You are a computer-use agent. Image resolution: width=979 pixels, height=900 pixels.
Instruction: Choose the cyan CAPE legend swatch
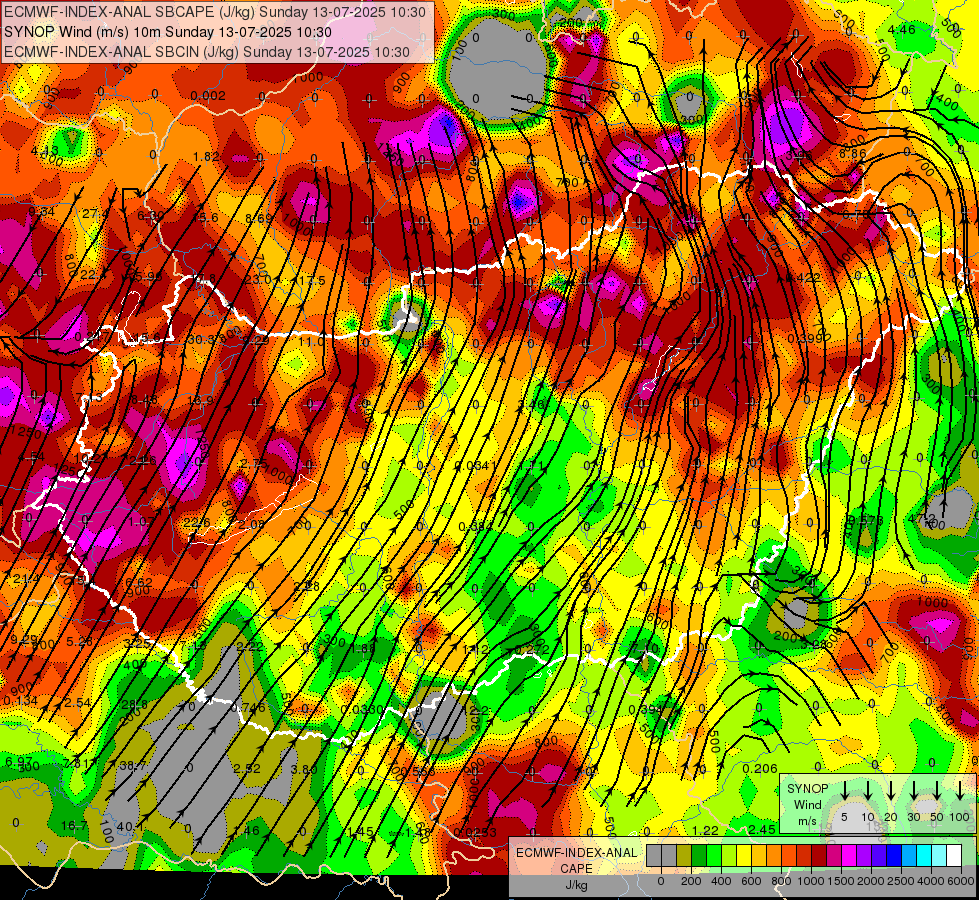coord(924,856)
